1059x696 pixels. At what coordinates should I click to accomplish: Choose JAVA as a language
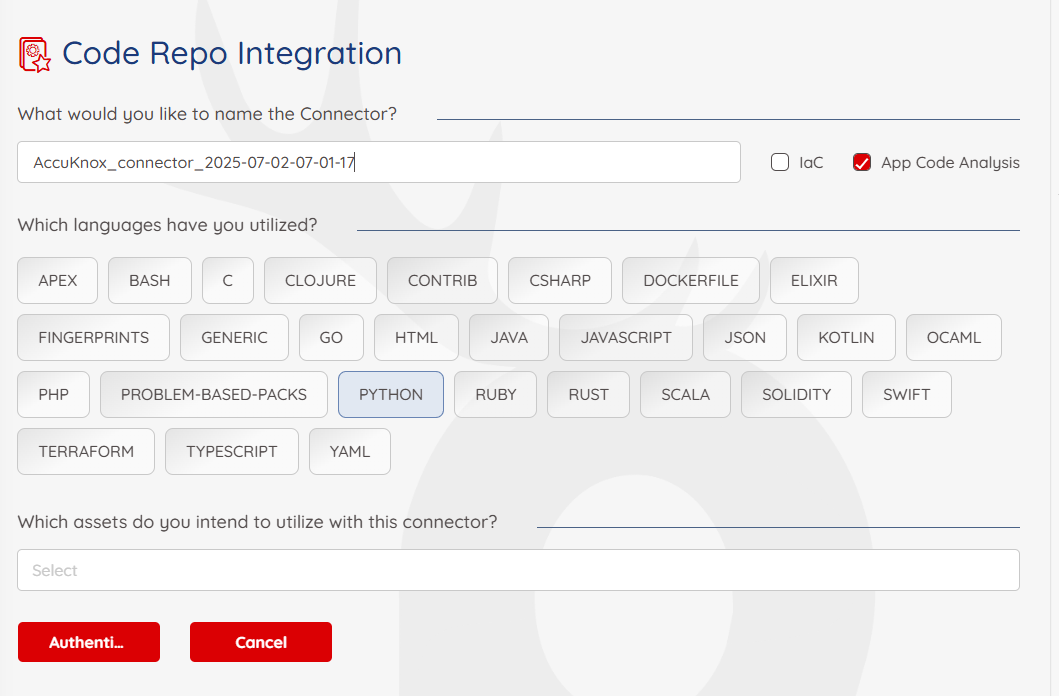click(x=509, y=338)
